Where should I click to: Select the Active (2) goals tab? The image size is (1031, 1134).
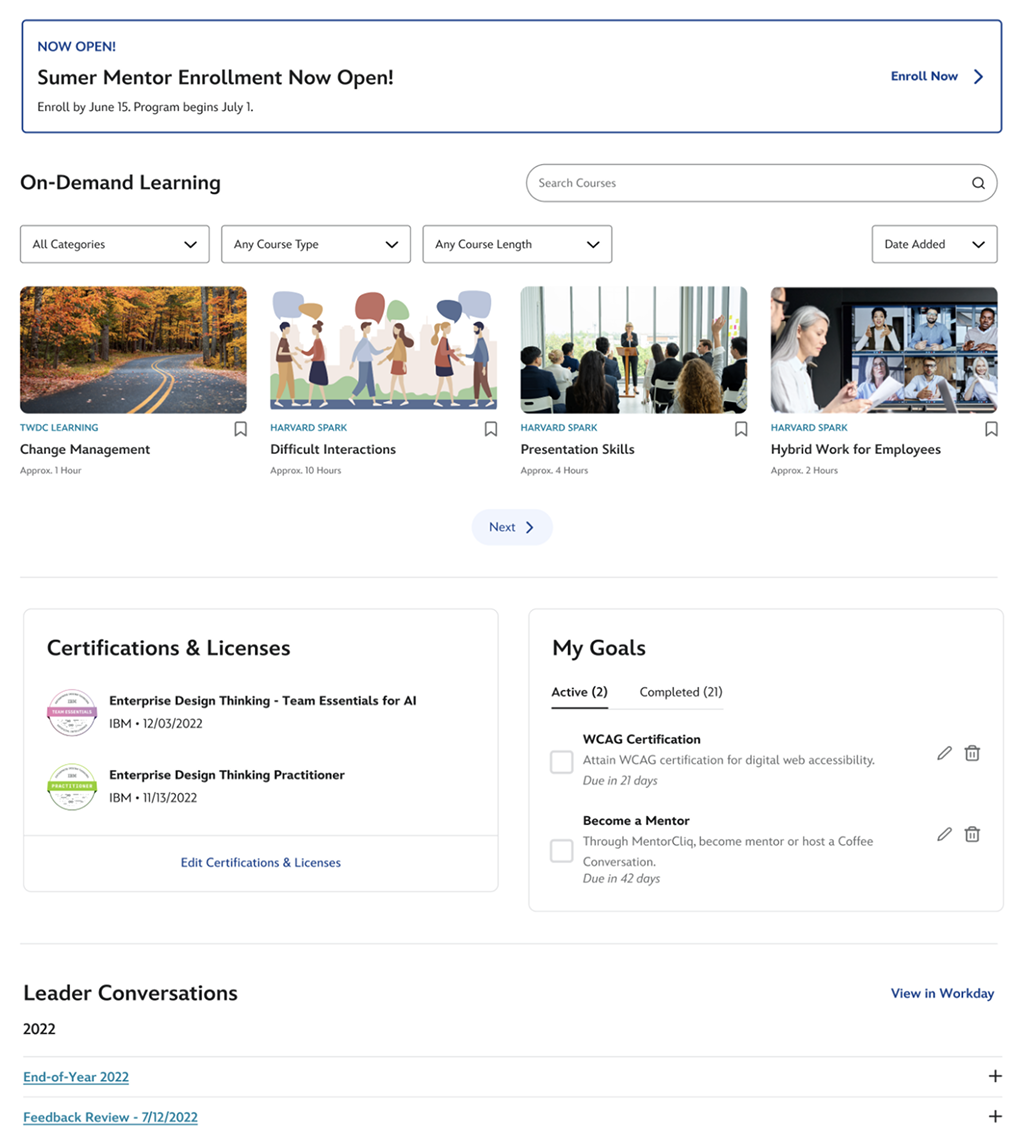(x=579, y=692)
